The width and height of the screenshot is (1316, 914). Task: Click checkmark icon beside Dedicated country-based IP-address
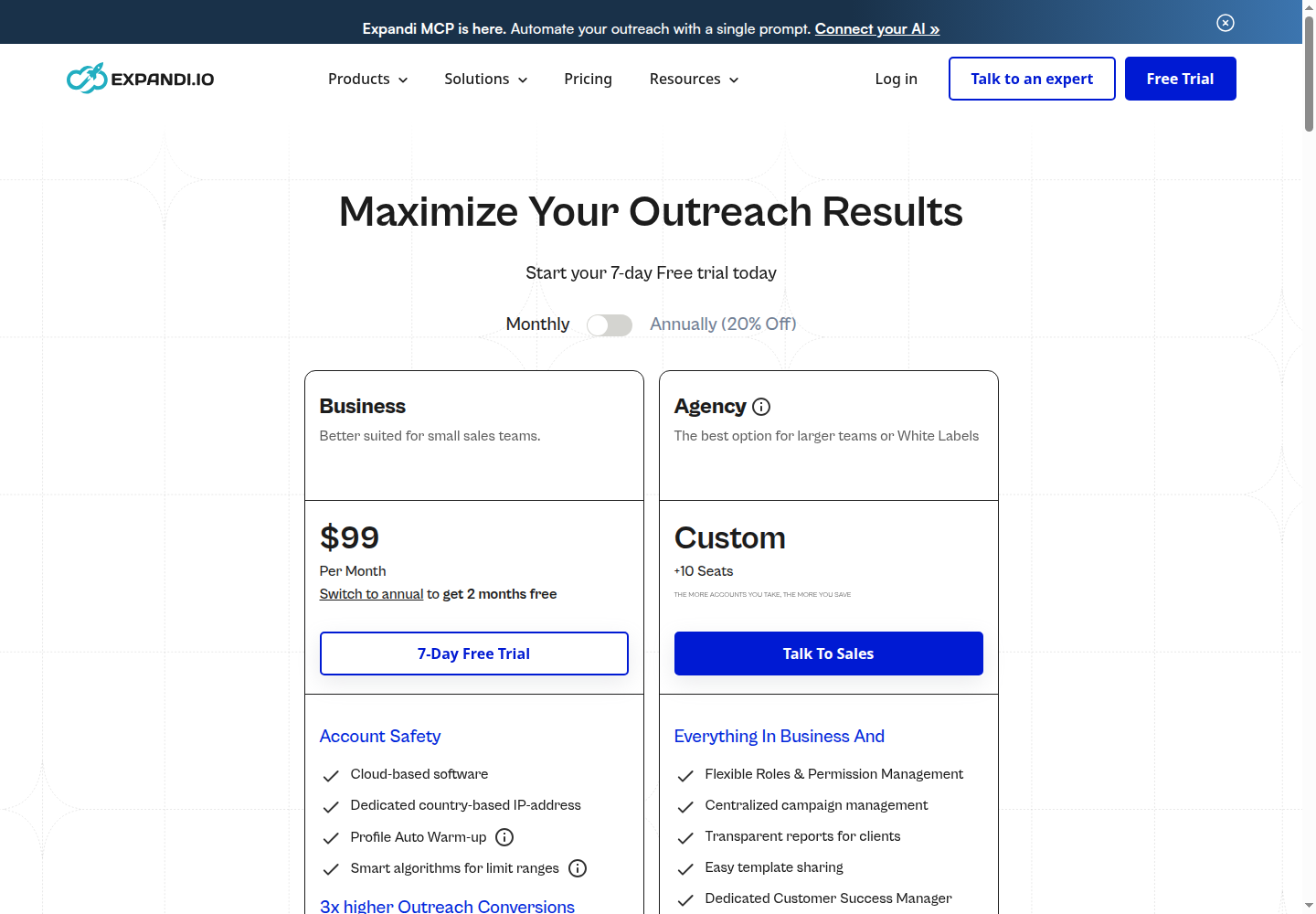[331, 807]
